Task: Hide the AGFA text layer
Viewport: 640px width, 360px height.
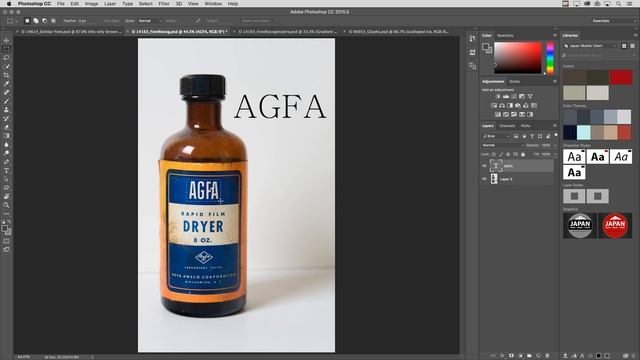Action: coord(484,166)
